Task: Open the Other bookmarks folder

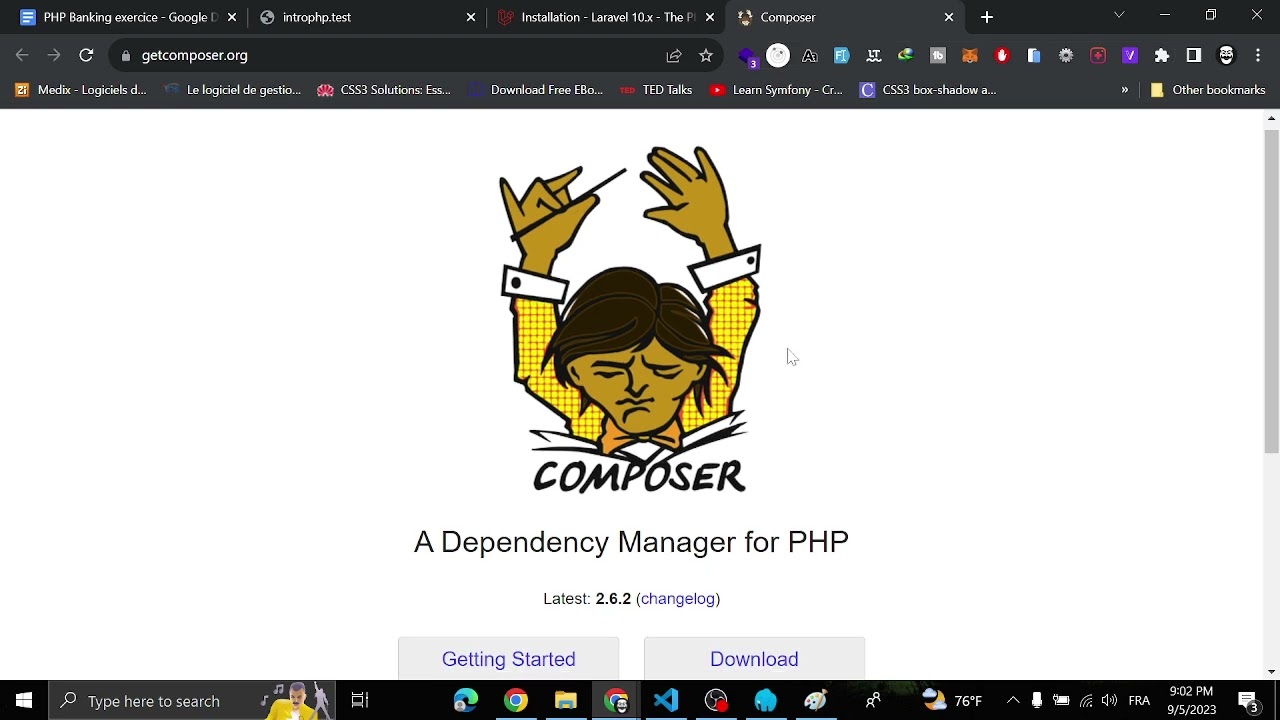Action: pos(1208,90)
